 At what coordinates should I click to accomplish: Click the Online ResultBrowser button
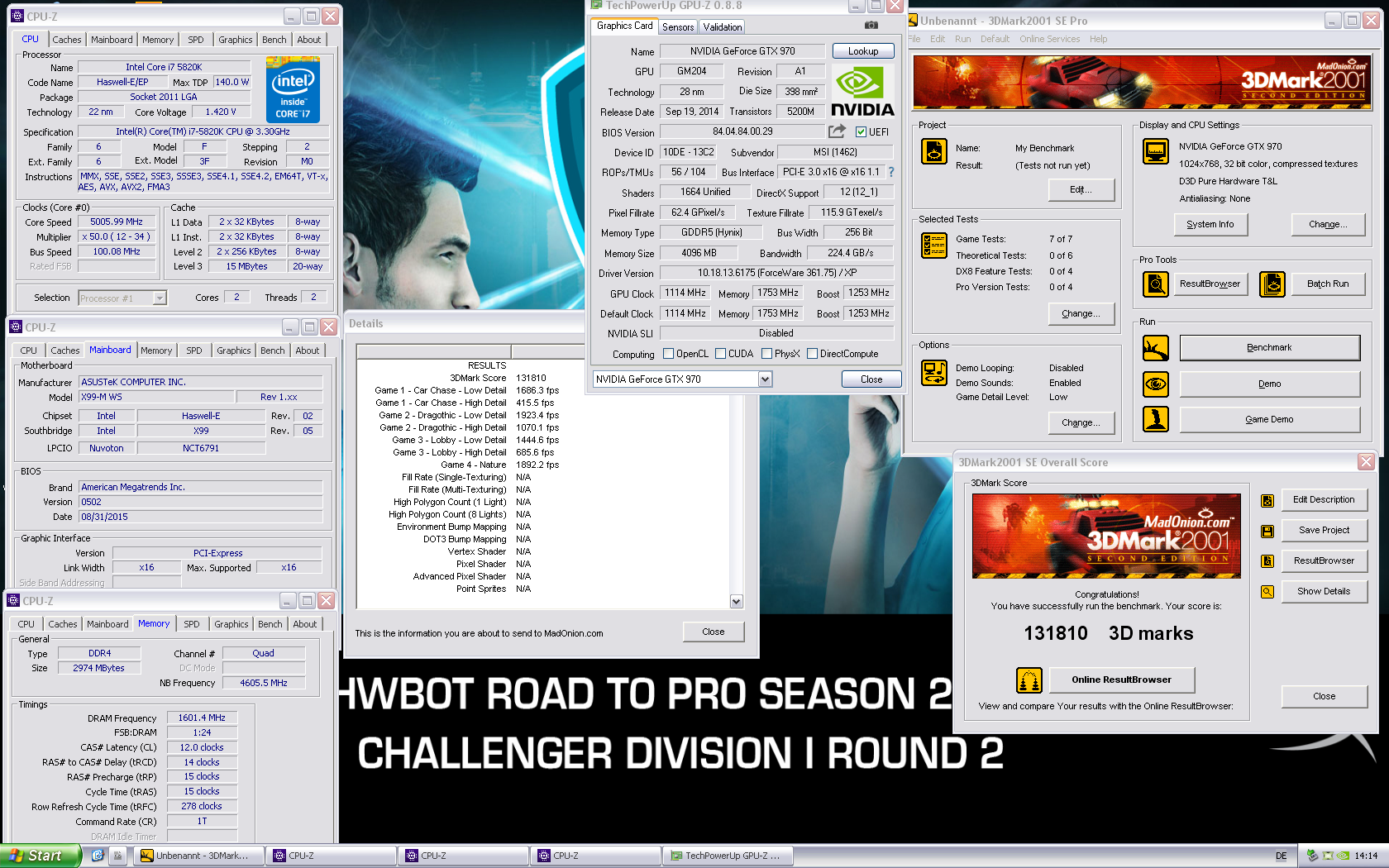tap(1121, 680)
